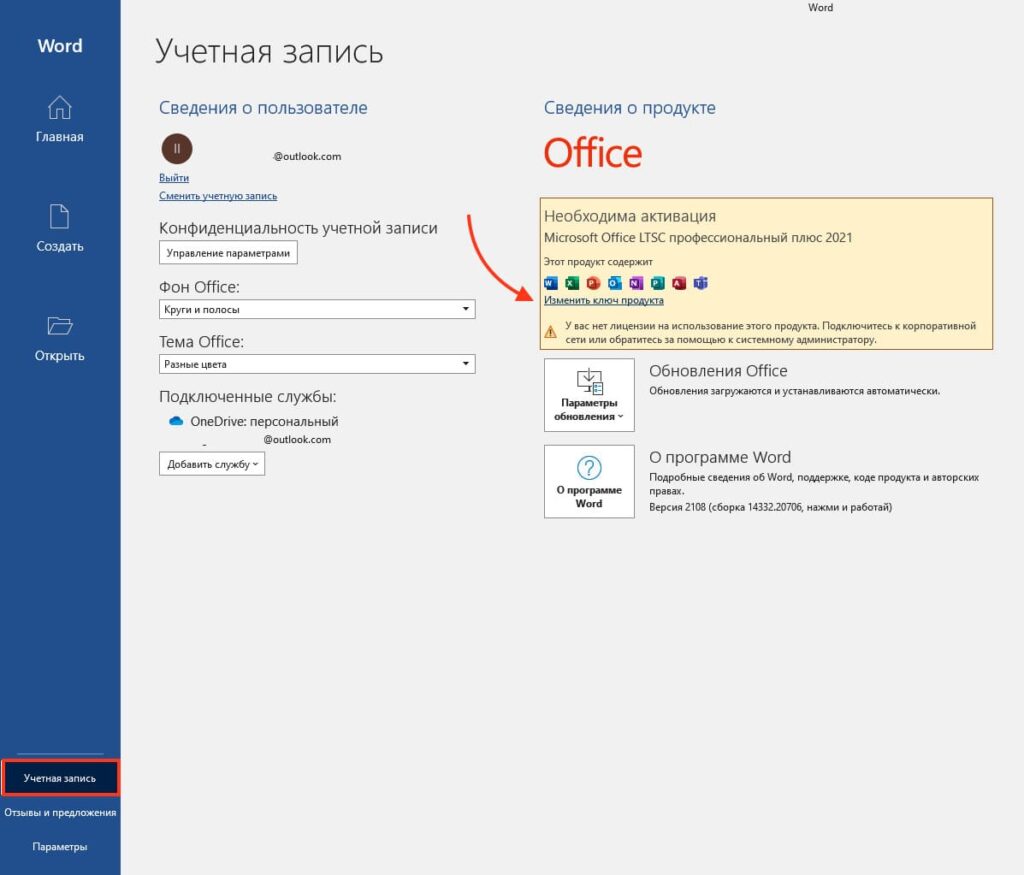Click the Outlook app icon in product list

[x=615, y=283]
